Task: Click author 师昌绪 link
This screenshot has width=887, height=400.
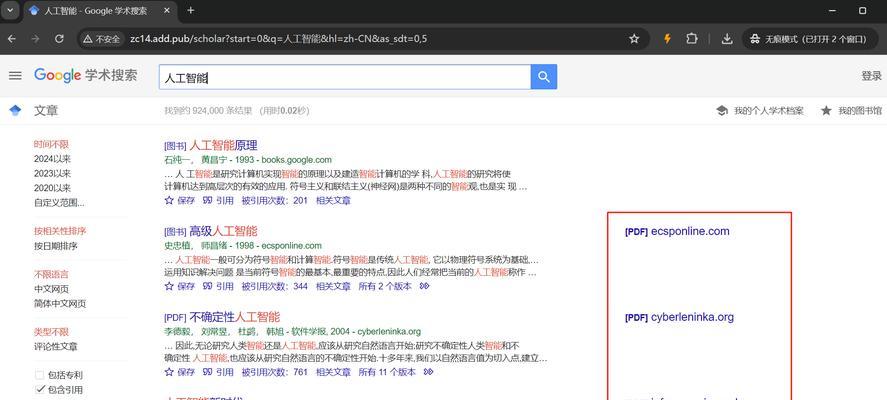Action: (214, 246)
